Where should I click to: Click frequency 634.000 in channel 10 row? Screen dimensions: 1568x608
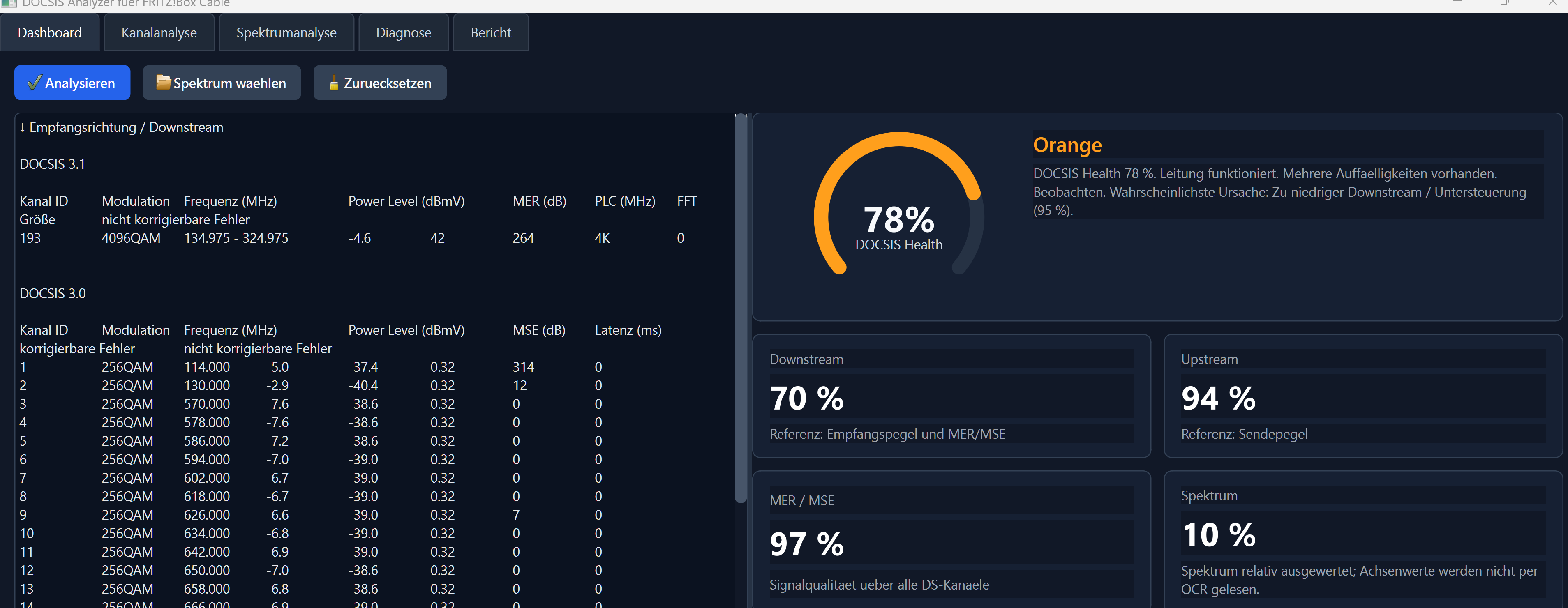[207, 533]
